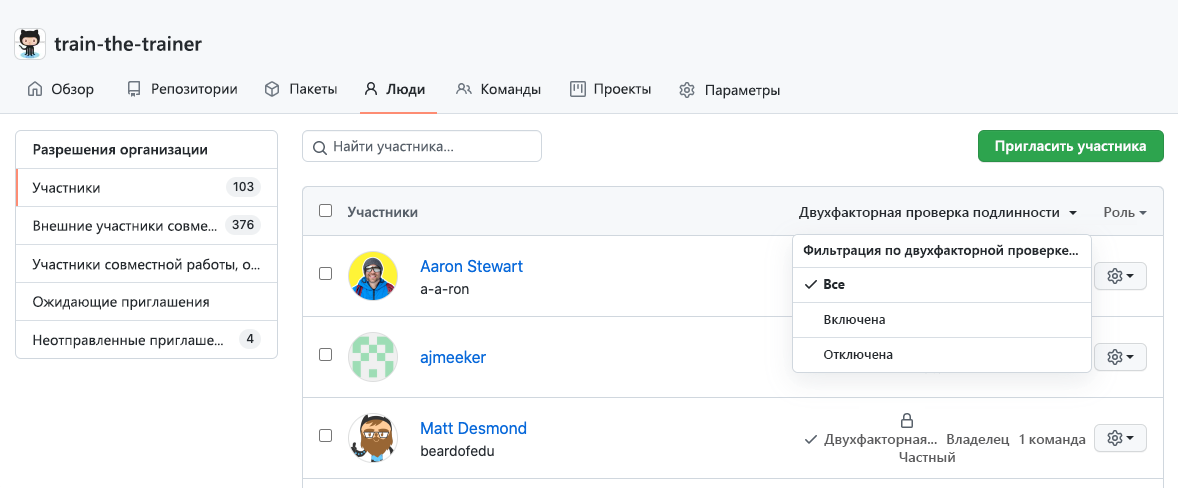Click the 1 команда link
This screenshot has width=1178, height=488.
click(x=1052, y=439)
